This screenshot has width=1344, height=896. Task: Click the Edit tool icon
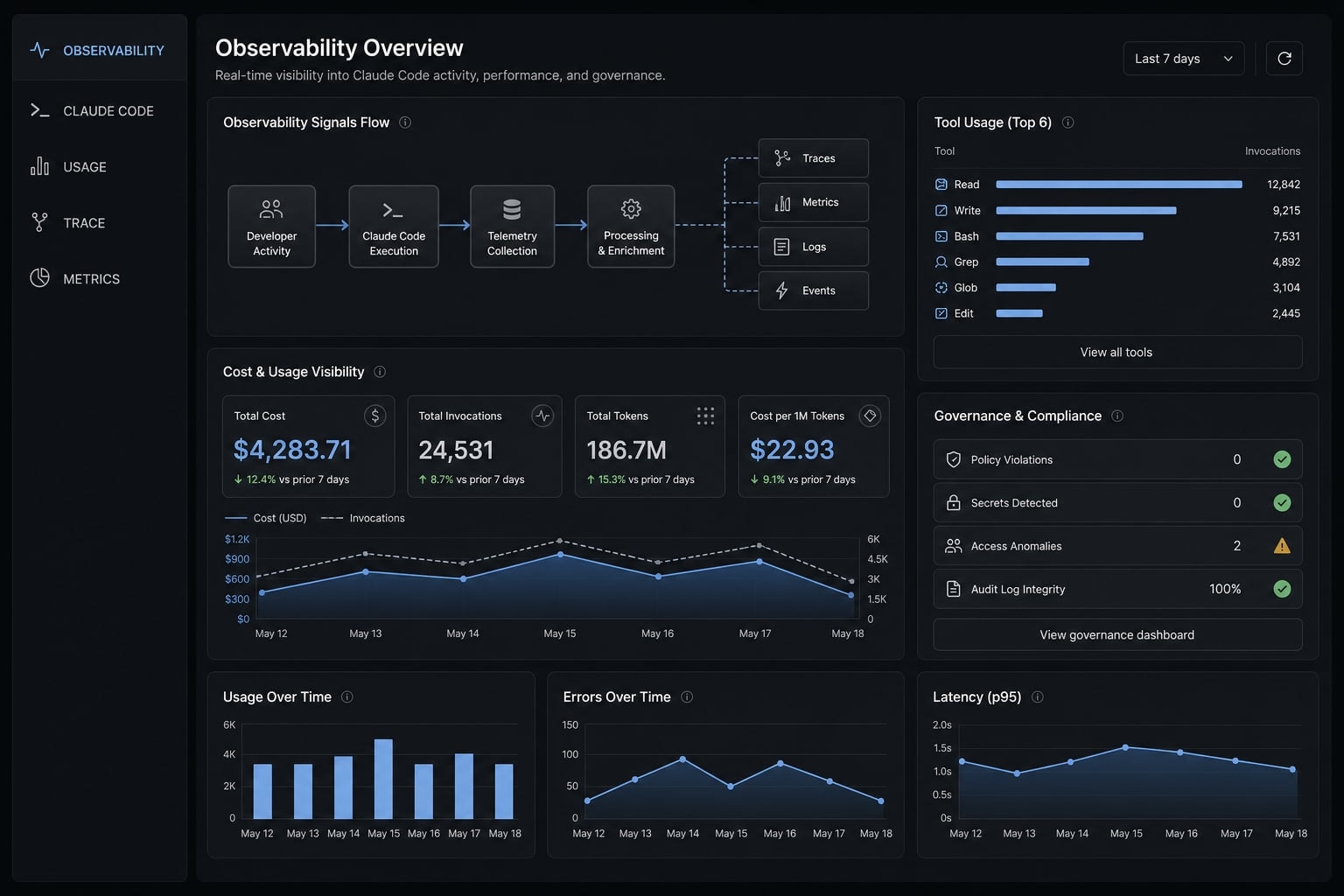coord(941,313)
